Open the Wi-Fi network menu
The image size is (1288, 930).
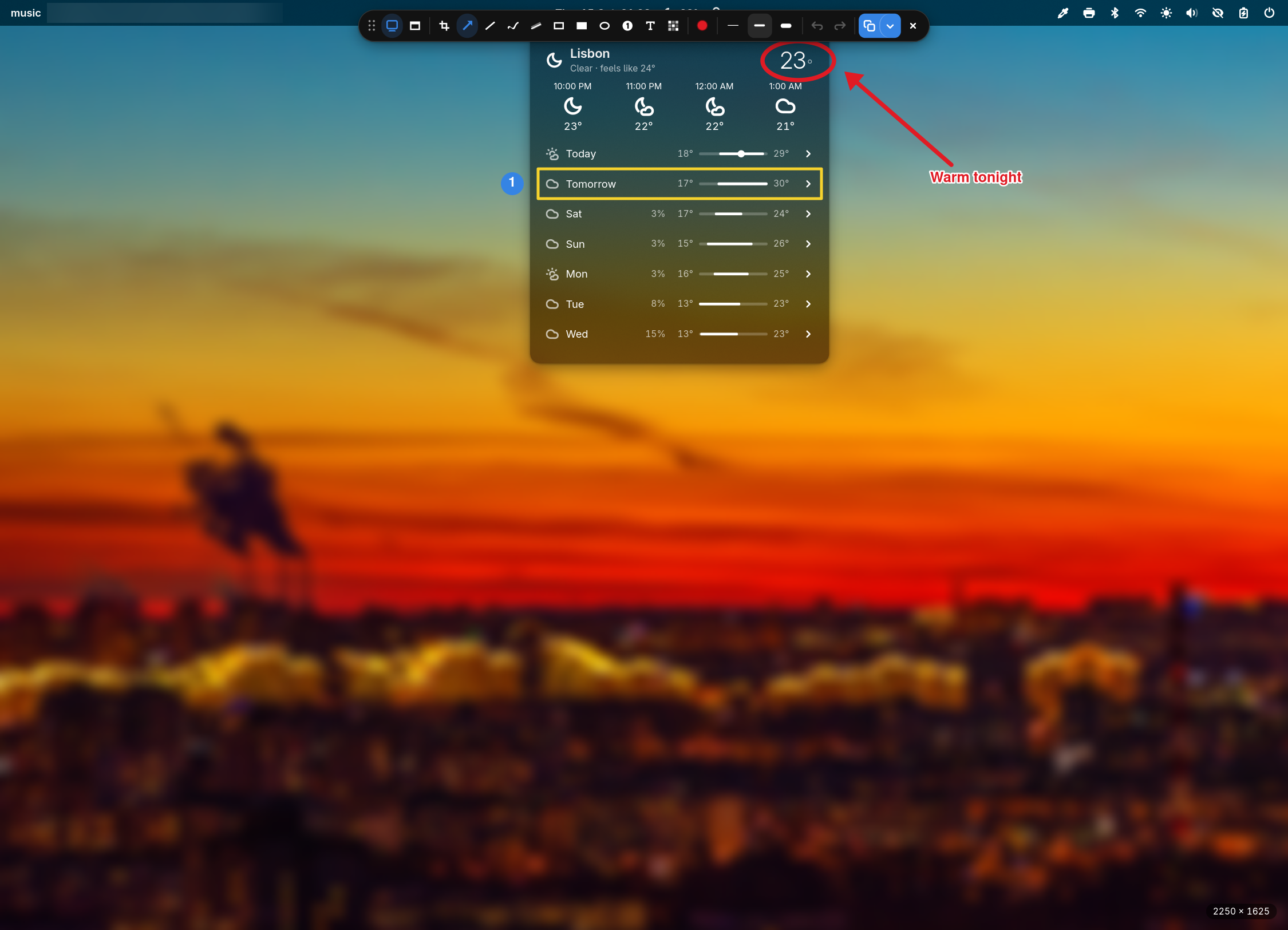pos(1140,13)
